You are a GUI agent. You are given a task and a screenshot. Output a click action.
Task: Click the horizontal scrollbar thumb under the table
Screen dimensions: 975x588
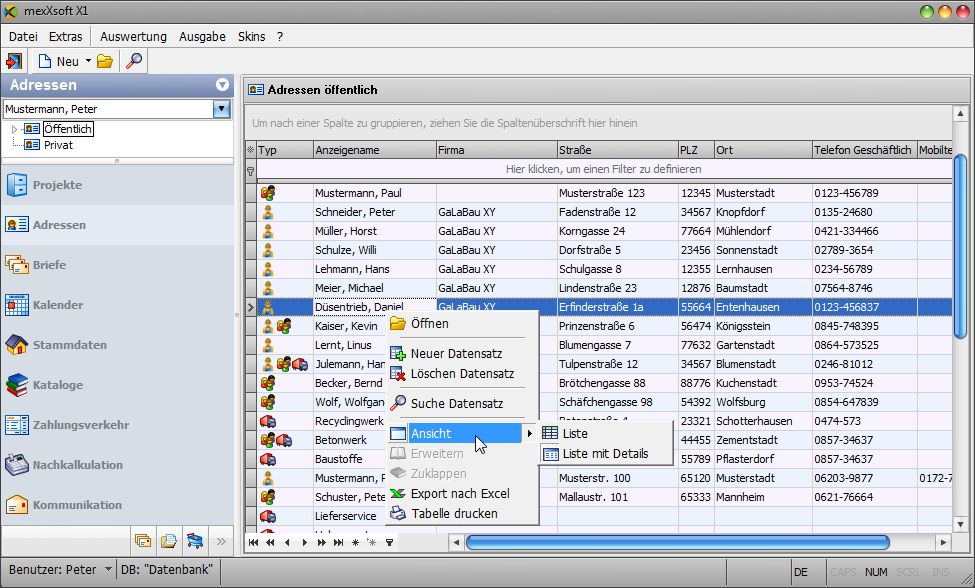coord(677,543)
